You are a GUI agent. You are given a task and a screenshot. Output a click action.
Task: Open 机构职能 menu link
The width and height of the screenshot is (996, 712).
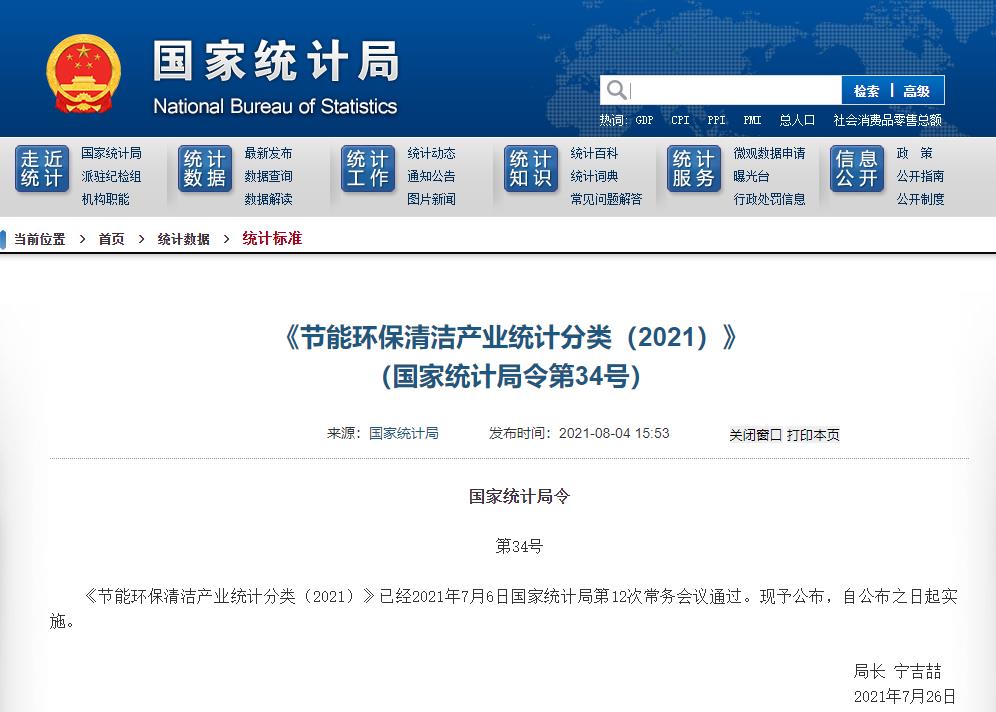point(105,199)
